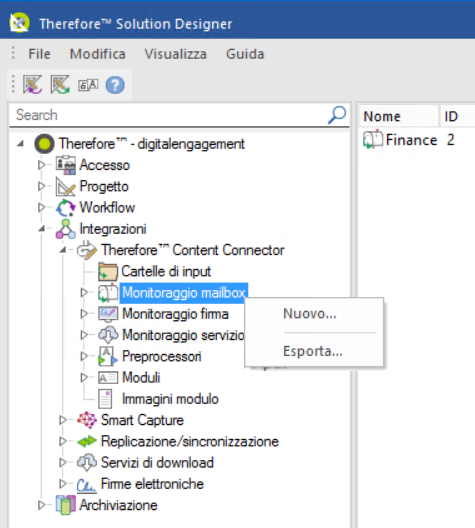Viewport: 475px width, 528px height.
Task: Expand the Workflow tree node
Action: pos(41,207)
